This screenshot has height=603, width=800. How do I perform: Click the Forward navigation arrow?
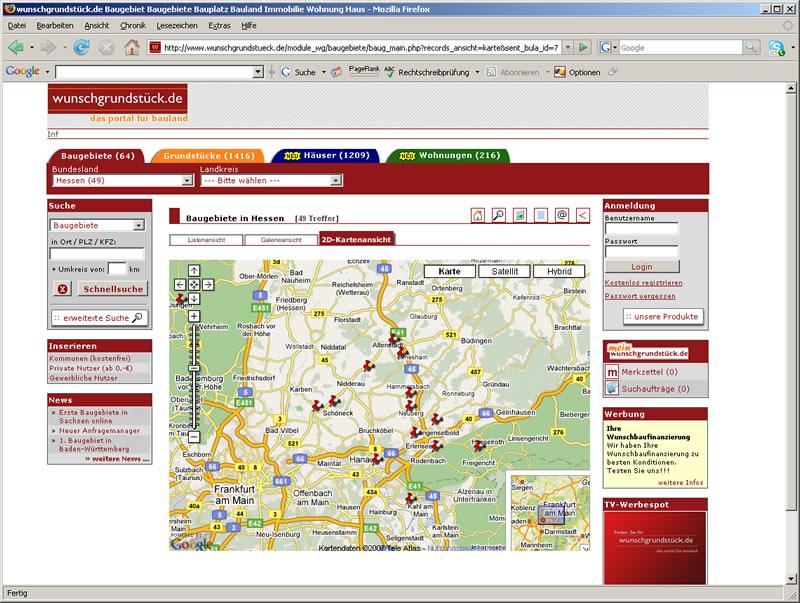[48, 47]
